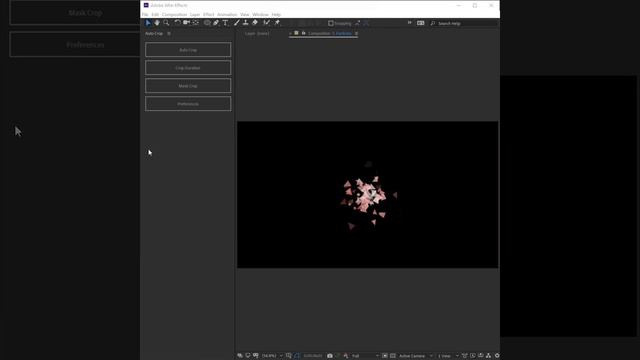This screenshot has height=360, width=640.
Task: Enable the Snapping checkbox
Action: pyautogui.click(x=331, y=23)
